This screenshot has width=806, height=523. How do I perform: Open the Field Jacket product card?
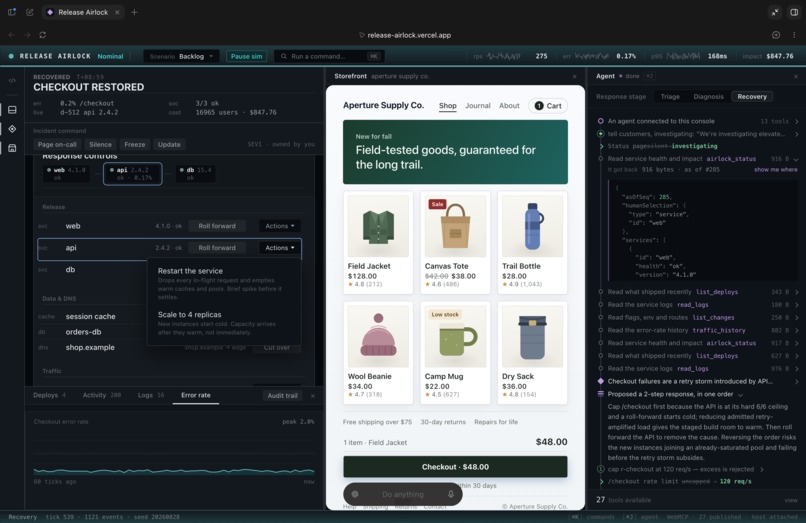378,242
